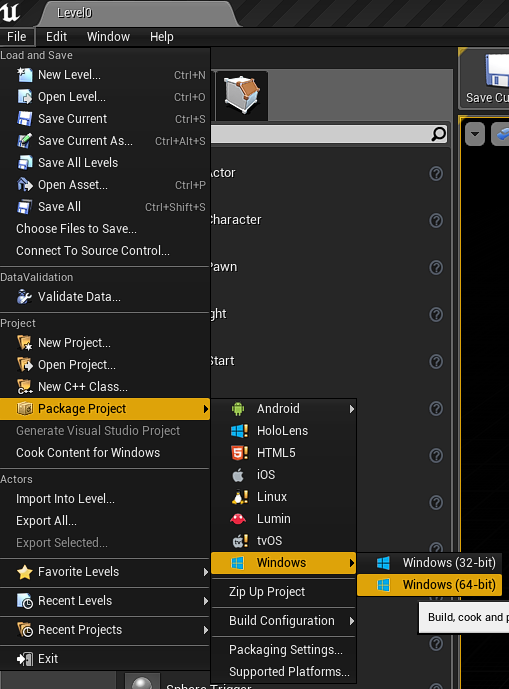Click the New Level icon

25,75
